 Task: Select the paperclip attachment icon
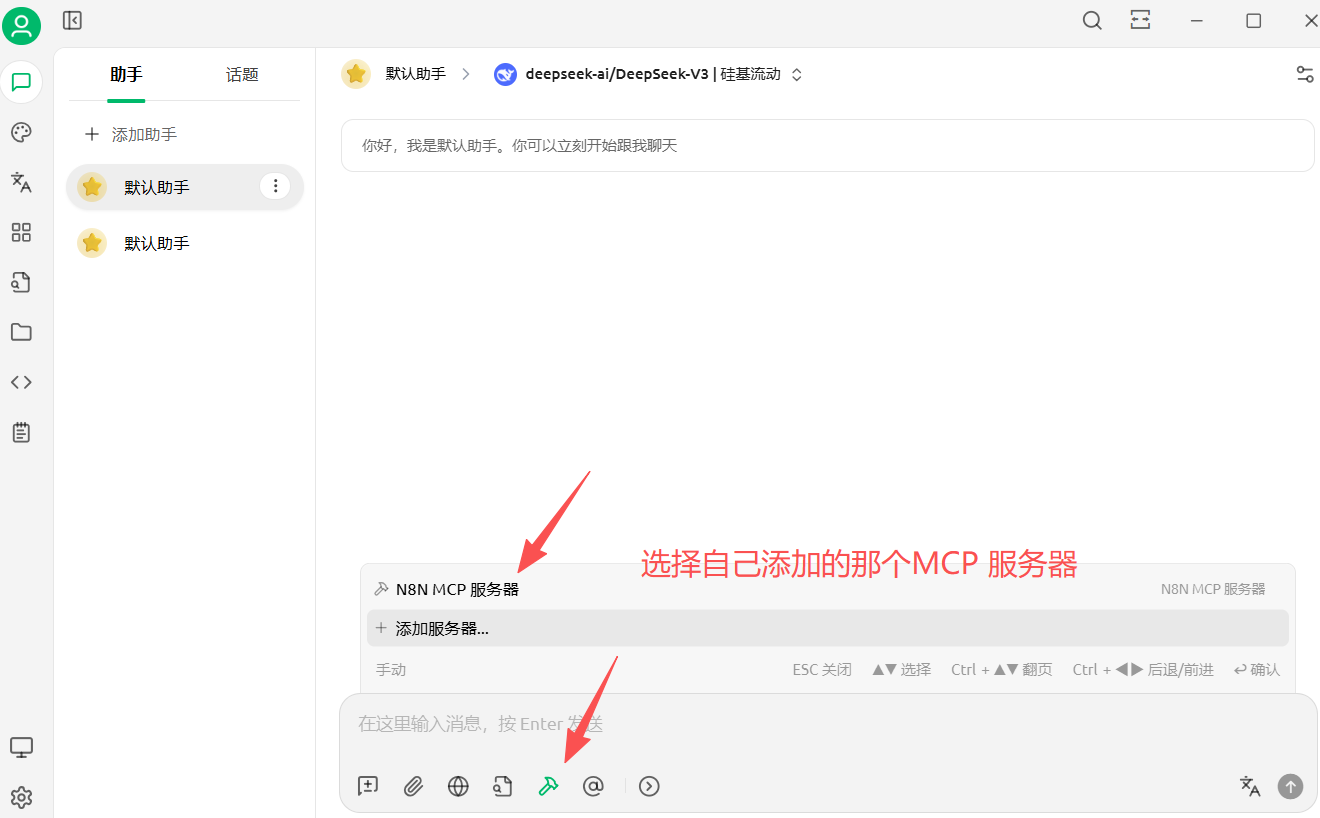413,786
